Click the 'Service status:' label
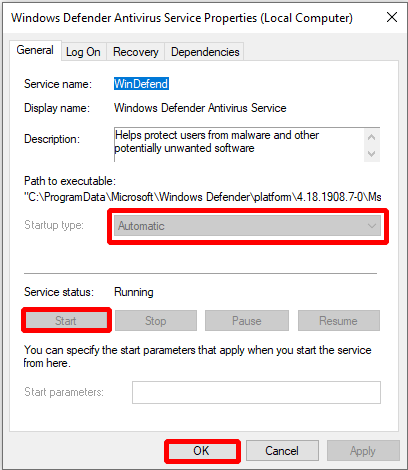The height and width of the screenshot is (470, 408). point(59,292)
